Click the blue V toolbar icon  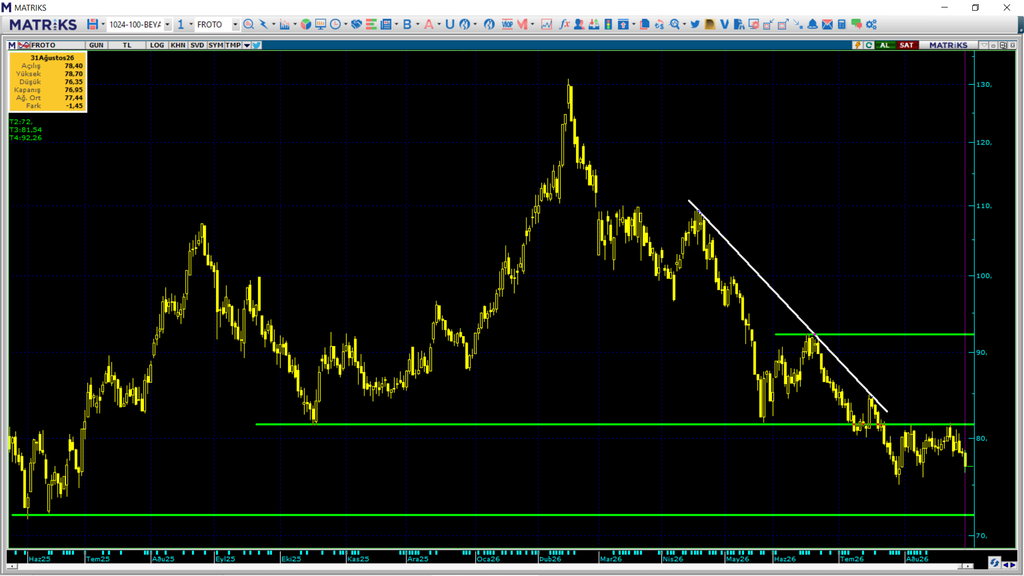point(724,24)
